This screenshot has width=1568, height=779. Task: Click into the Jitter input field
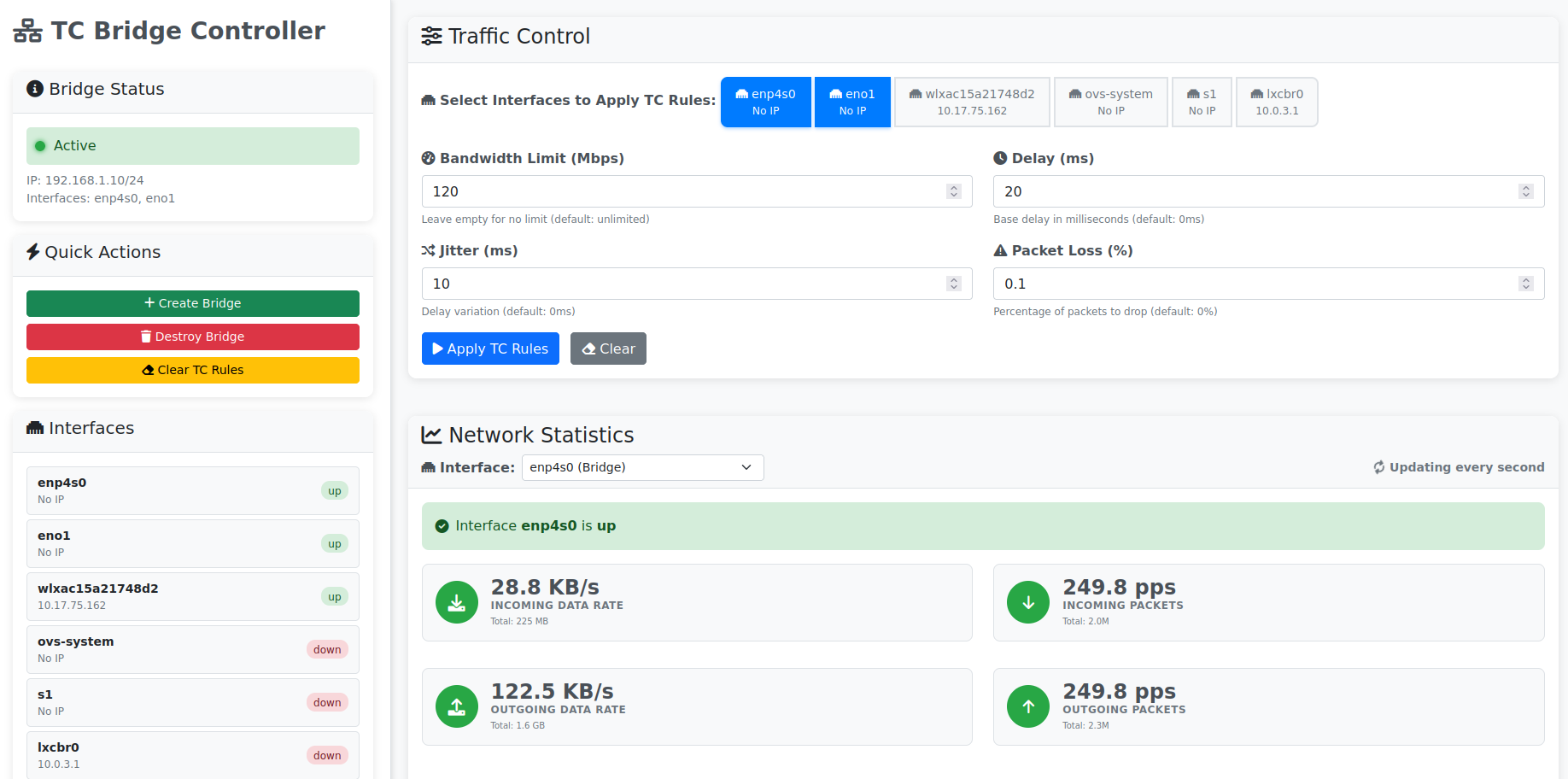(x=683, y=284)
